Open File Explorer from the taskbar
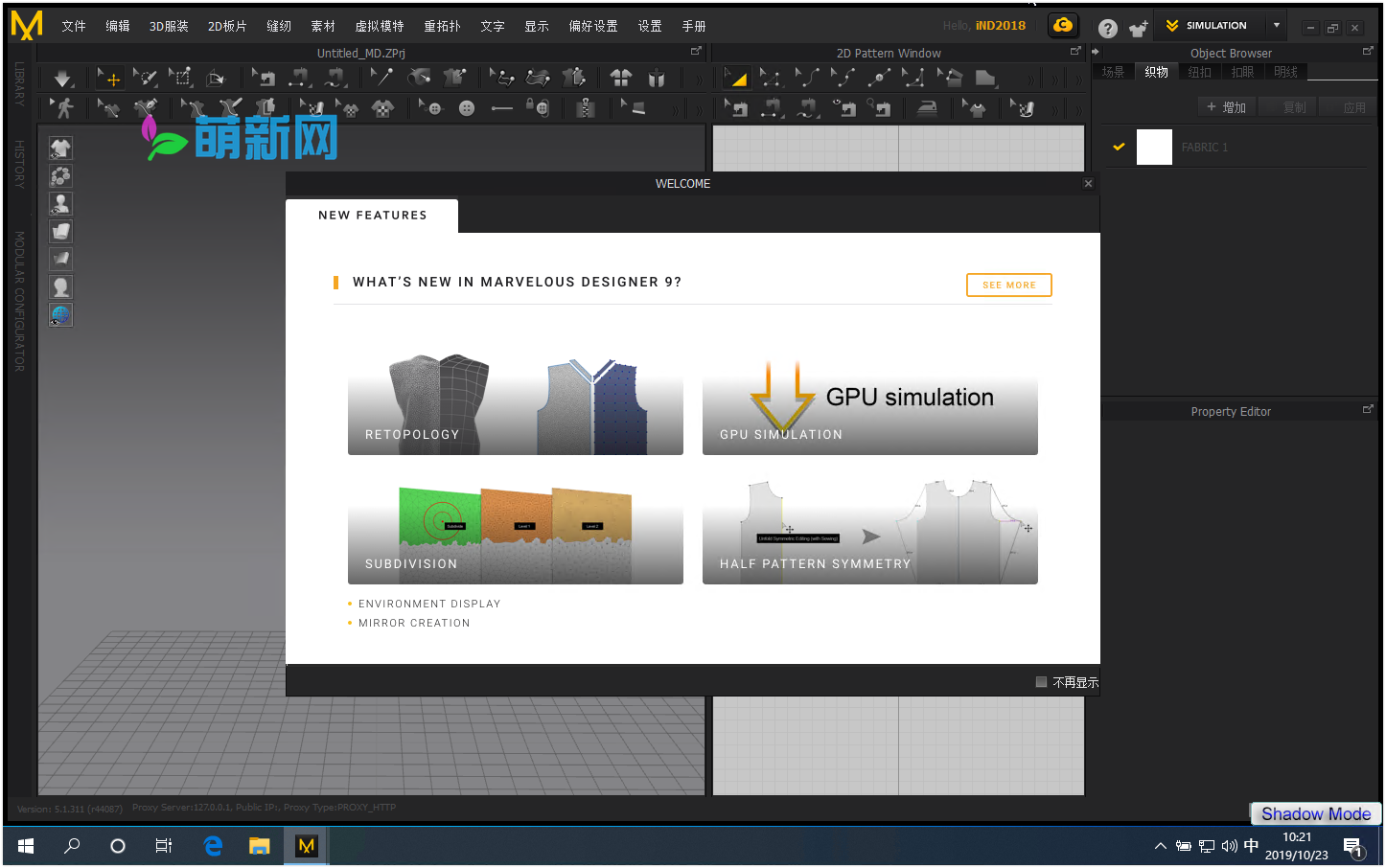This screenshot has height=868, width=1386. [x=259, y=846]
